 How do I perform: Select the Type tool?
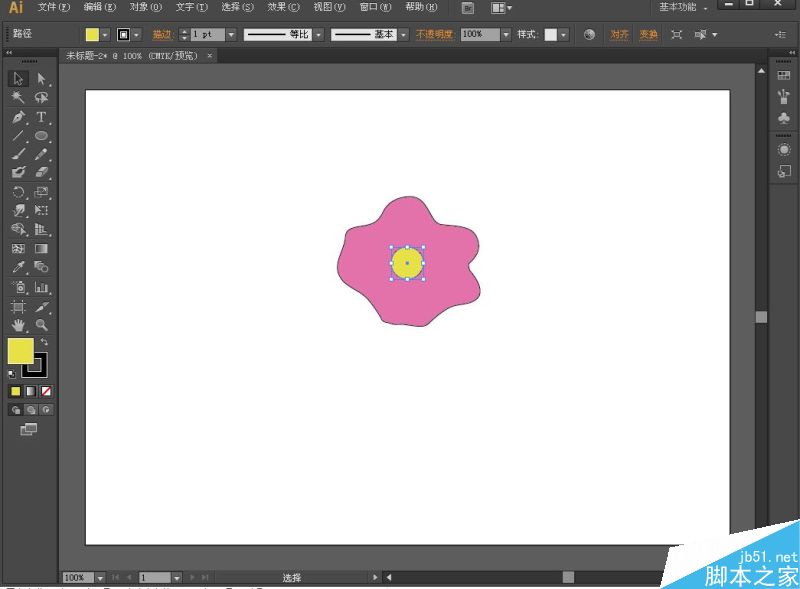[x=41, y=117]
